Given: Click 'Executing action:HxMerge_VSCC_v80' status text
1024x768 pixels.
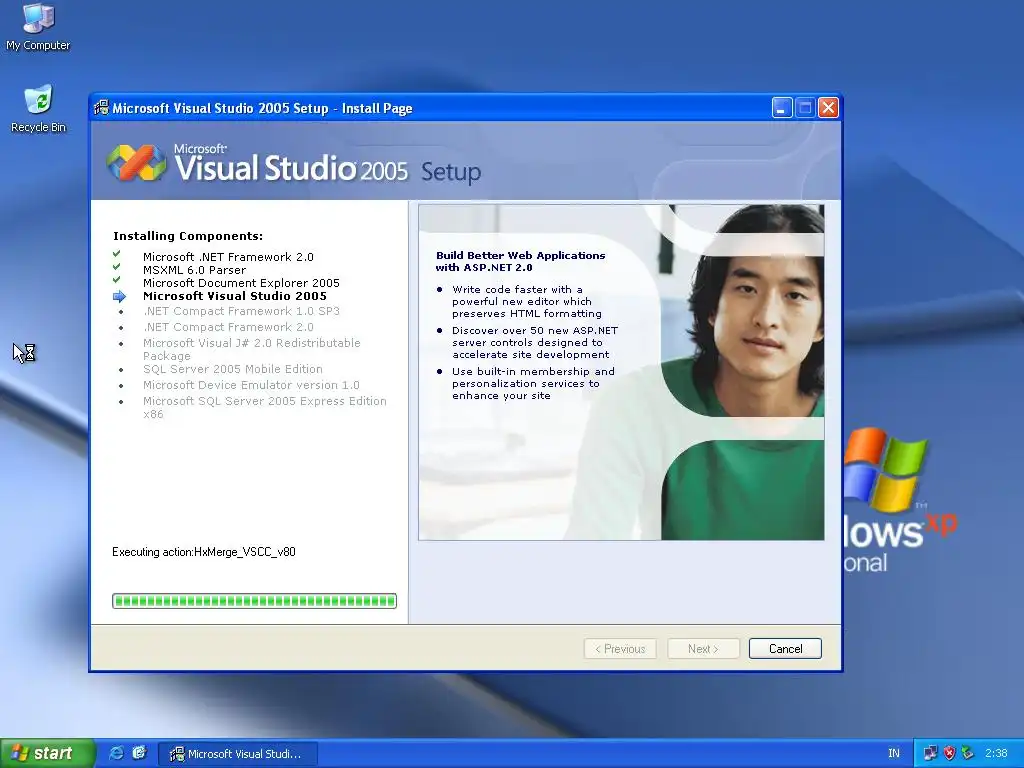Looking at the screenshot, I should click(204, 552).
